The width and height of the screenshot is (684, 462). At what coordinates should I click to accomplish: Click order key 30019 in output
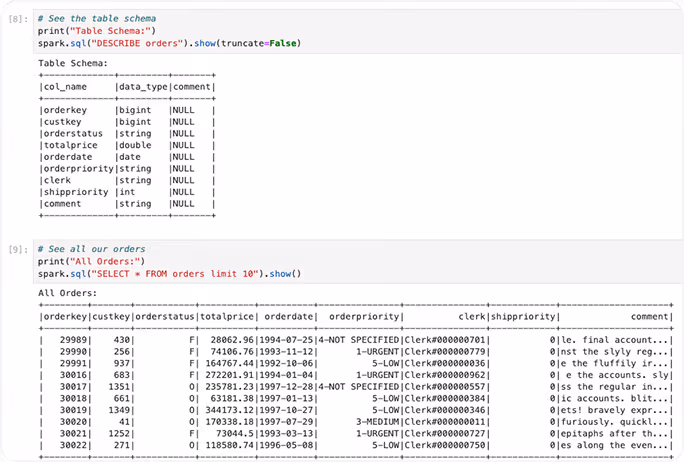tap(73, 410)
